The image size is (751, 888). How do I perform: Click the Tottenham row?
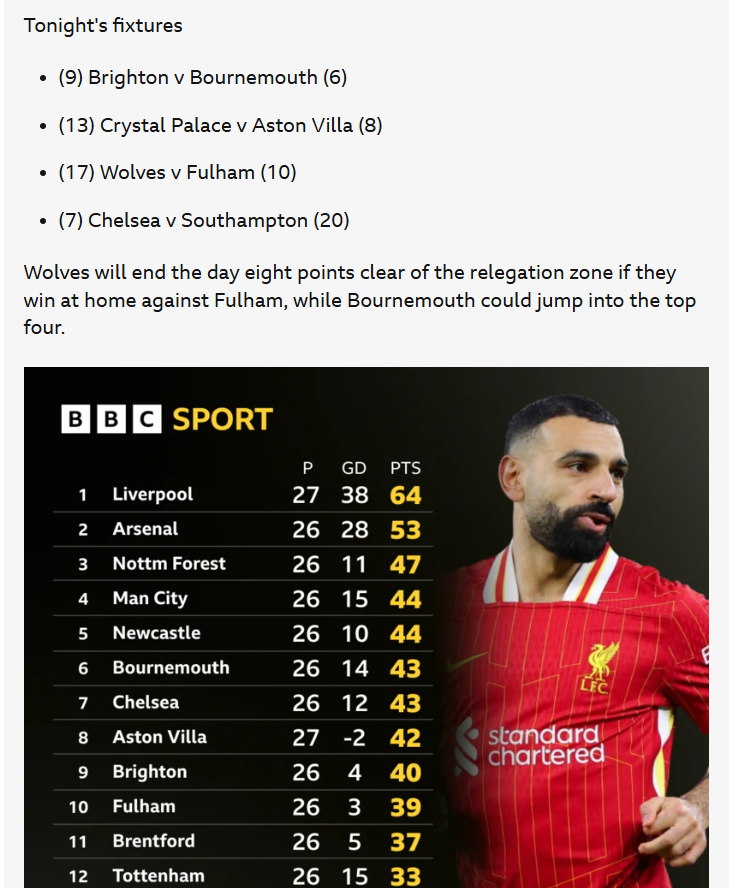[x=243, y=876]
